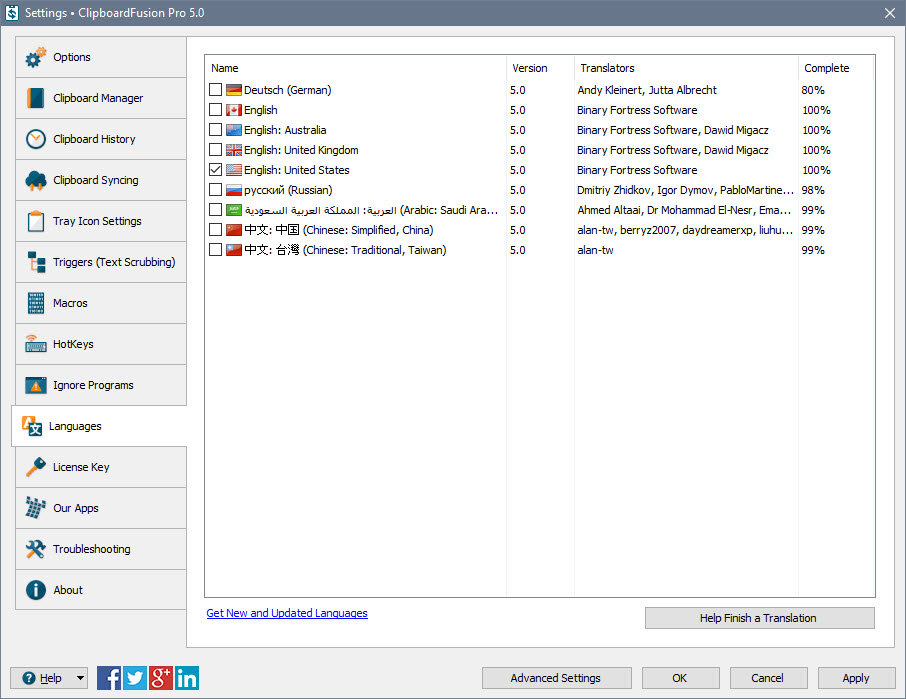Check the plain English language checkbox
This screenshot has width=906, height=699.
(216, 110)
